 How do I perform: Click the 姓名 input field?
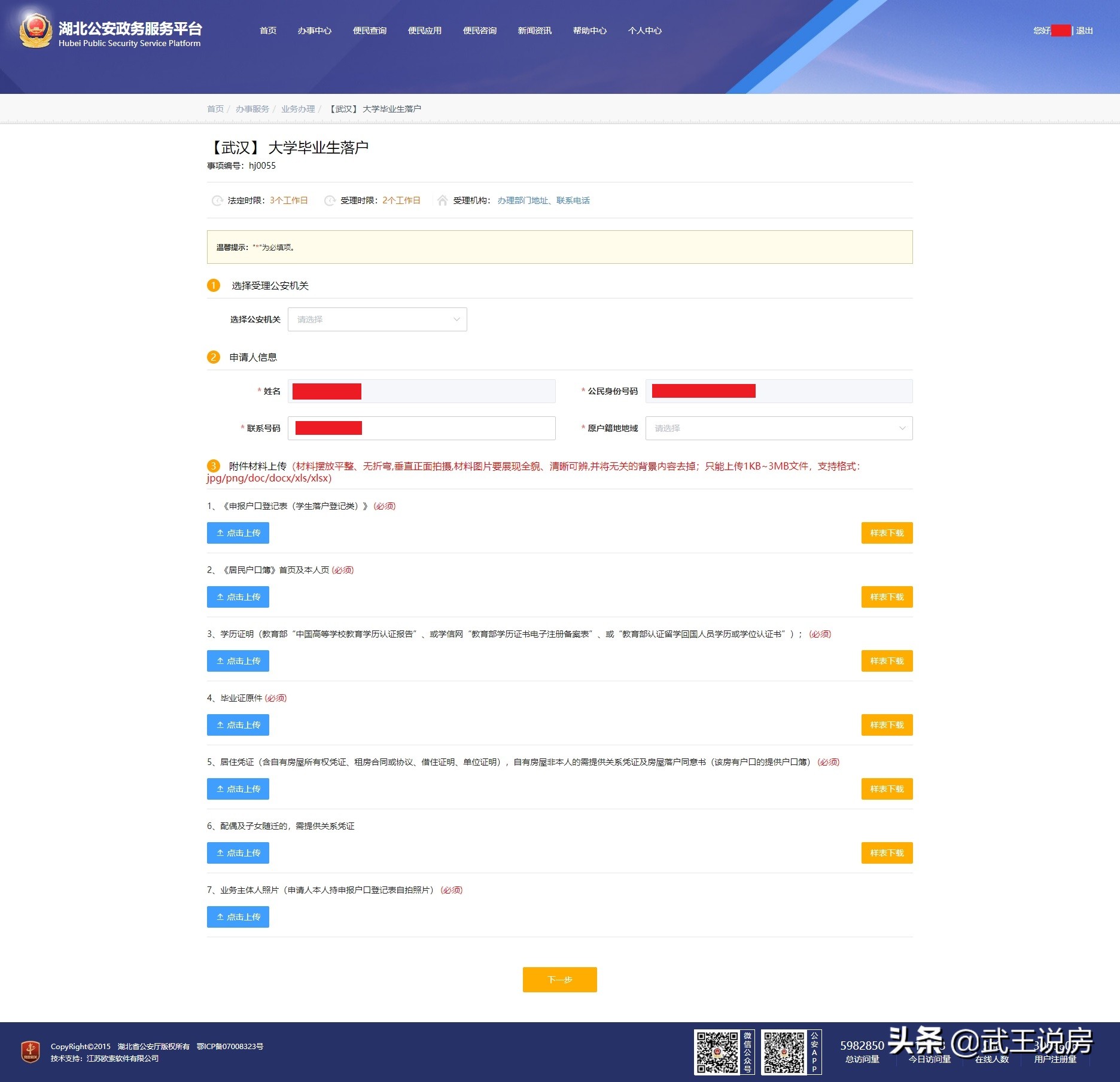coord(422,391)
